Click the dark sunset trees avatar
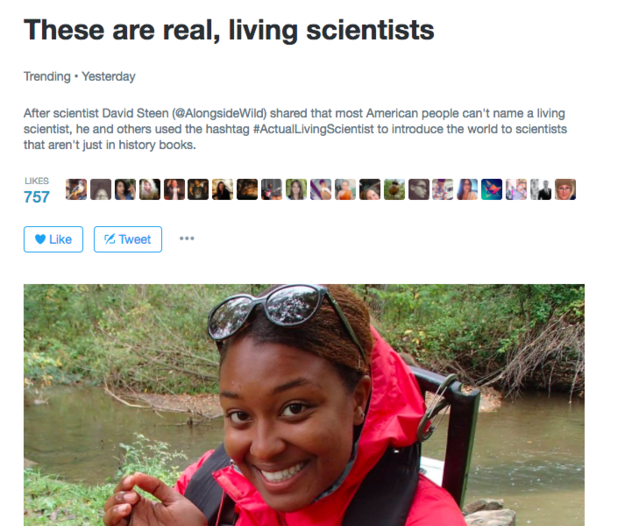This screenshot has height=526, width=639. [247, 189]
